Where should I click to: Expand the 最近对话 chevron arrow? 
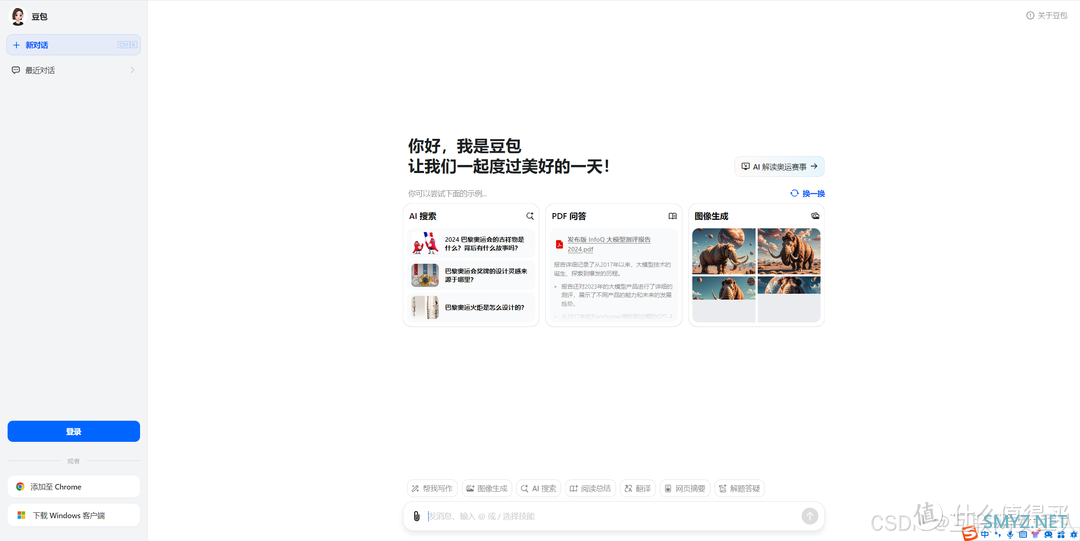132,70
